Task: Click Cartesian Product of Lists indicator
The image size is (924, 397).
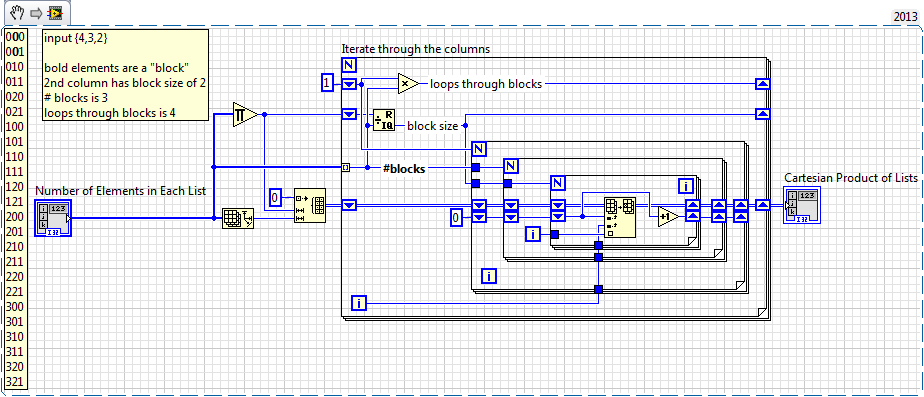Action: tap(801, 205)
